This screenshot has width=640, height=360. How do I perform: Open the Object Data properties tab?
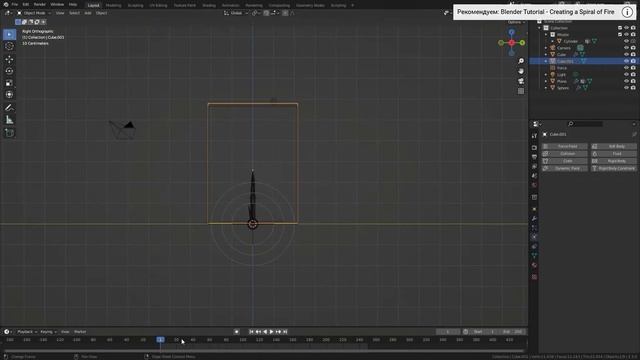coord(534,256)
